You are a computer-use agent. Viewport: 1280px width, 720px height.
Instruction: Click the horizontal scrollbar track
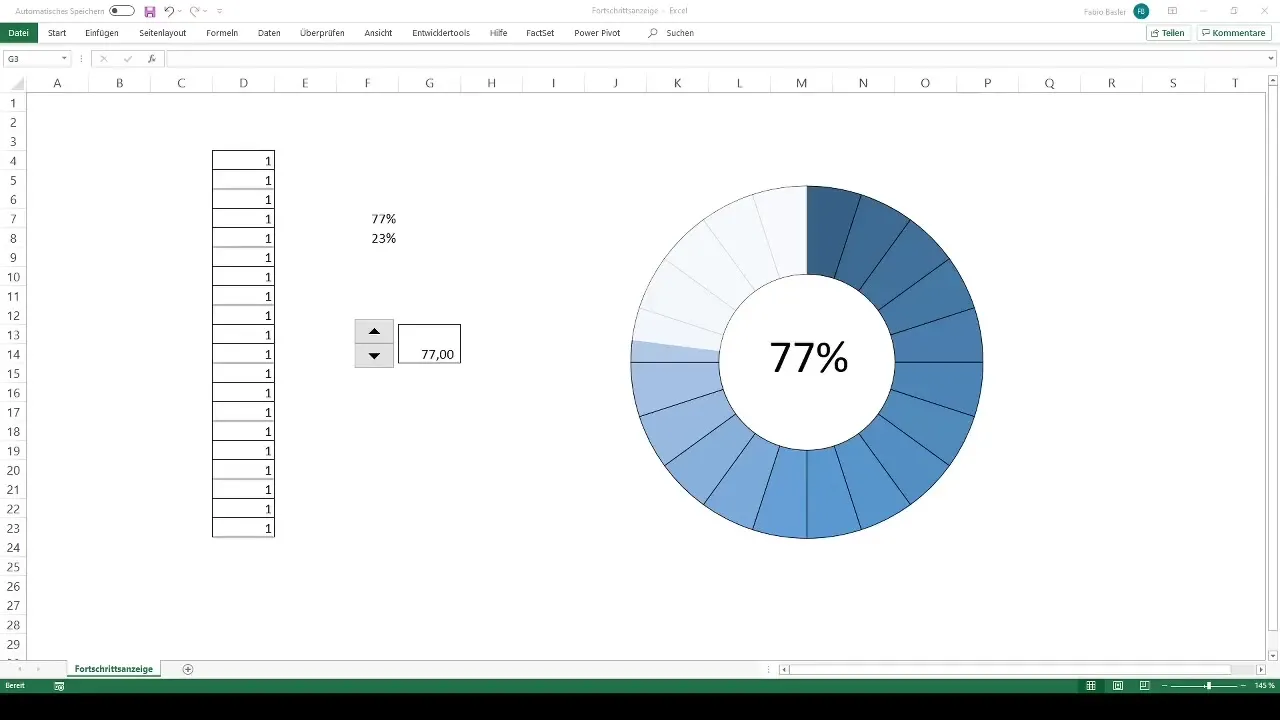[1020, 669]
